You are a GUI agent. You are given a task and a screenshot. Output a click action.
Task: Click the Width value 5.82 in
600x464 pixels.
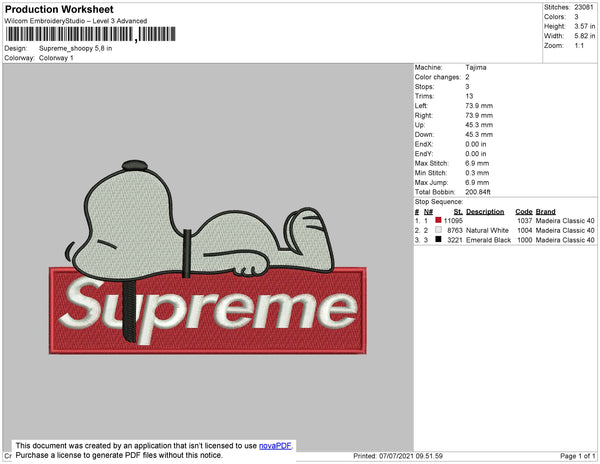[584, 36]
